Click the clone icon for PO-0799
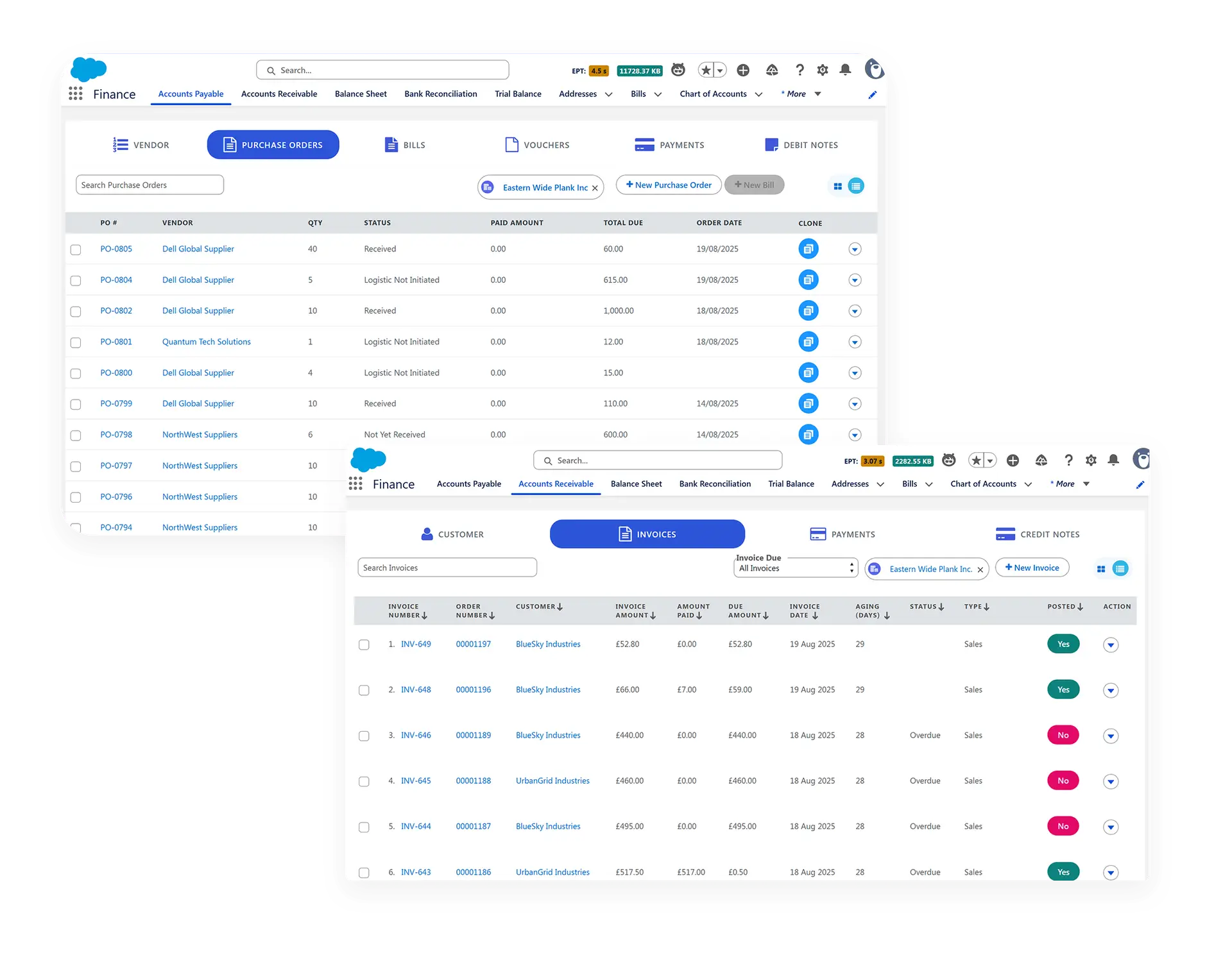This screenshot has height=962, width=1232. pyautogui.click(x=808, y=403)
